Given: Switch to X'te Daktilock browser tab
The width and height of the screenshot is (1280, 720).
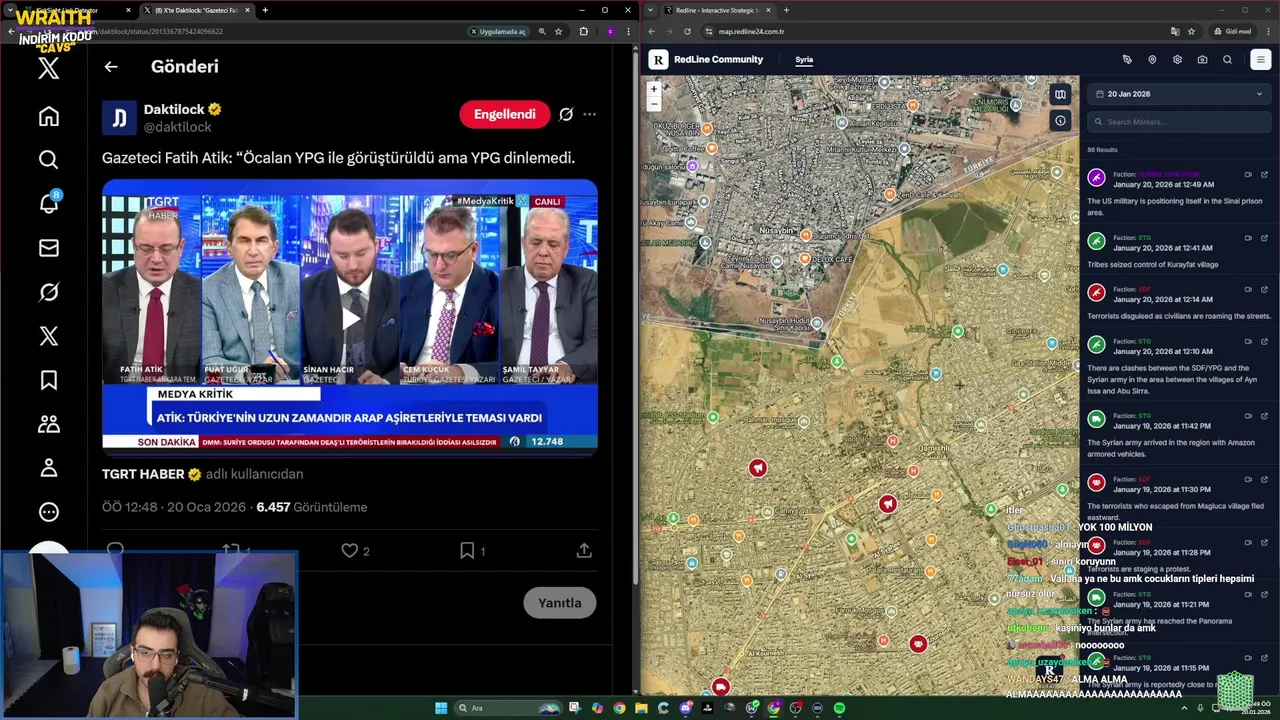Looking at the screenshot, I should (195, 10).
